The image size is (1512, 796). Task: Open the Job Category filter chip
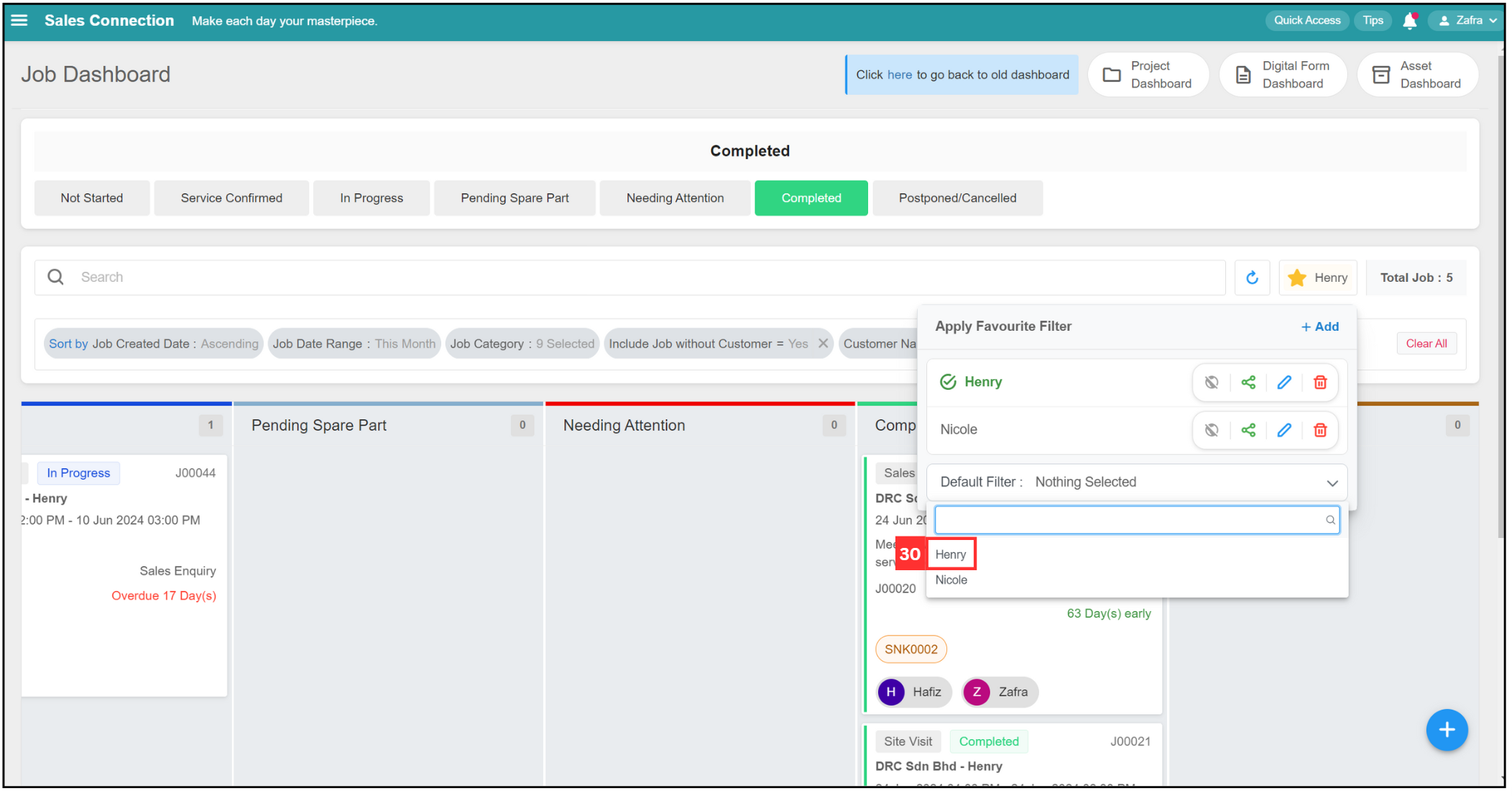pos(522,344)
